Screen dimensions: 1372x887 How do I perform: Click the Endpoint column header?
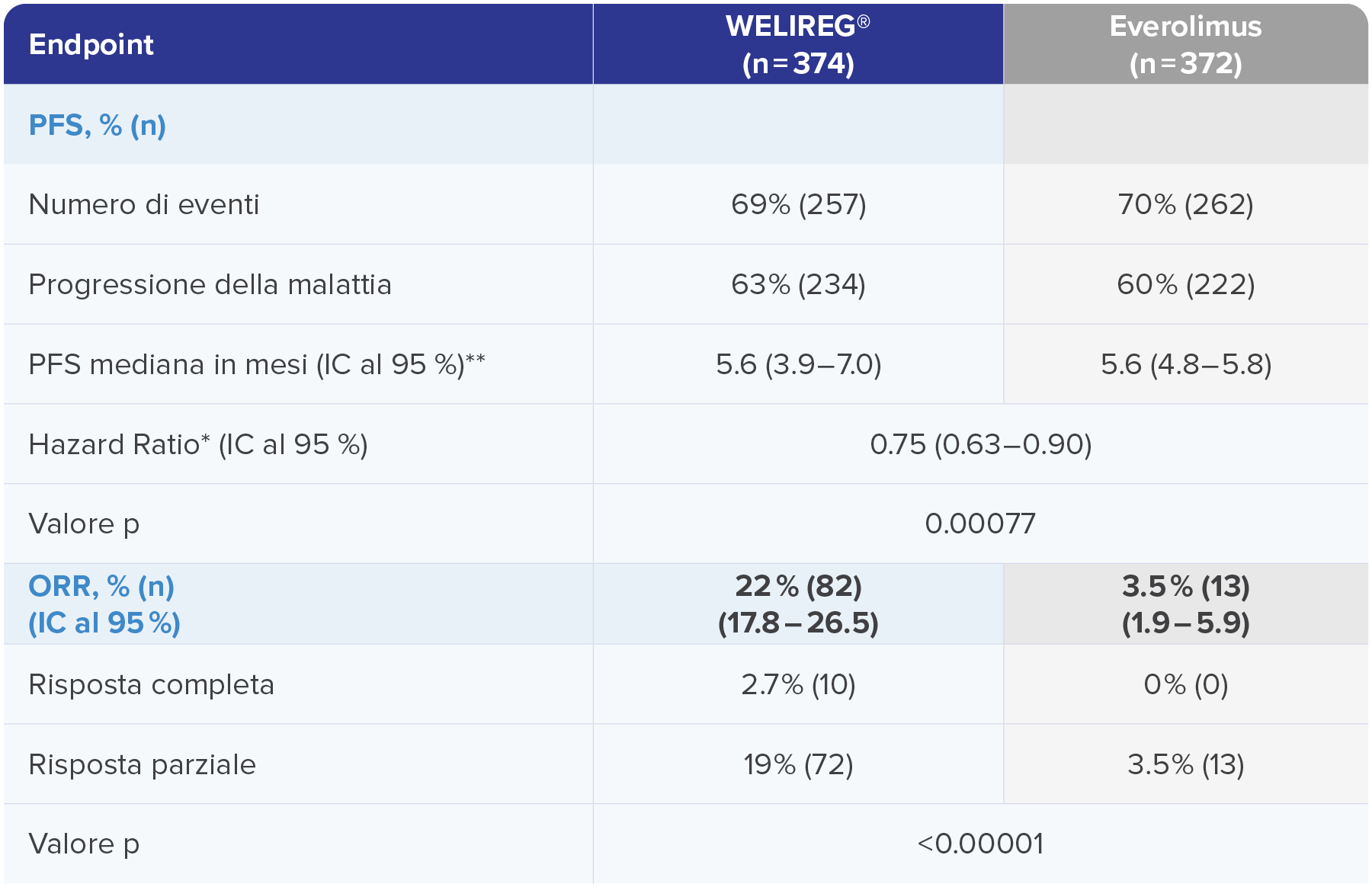(91, 45)
